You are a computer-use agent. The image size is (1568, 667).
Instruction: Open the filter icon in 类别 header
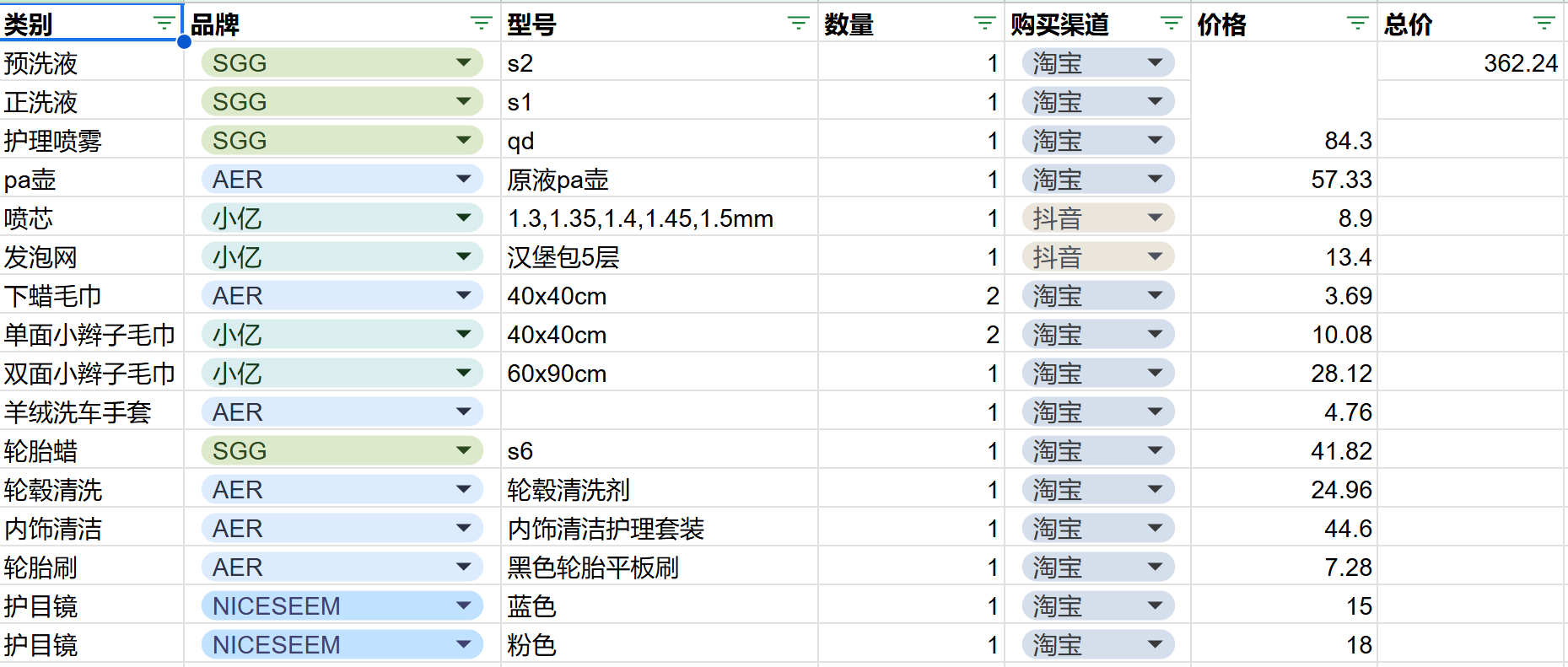pyautogui.click(x=164, y=24)
